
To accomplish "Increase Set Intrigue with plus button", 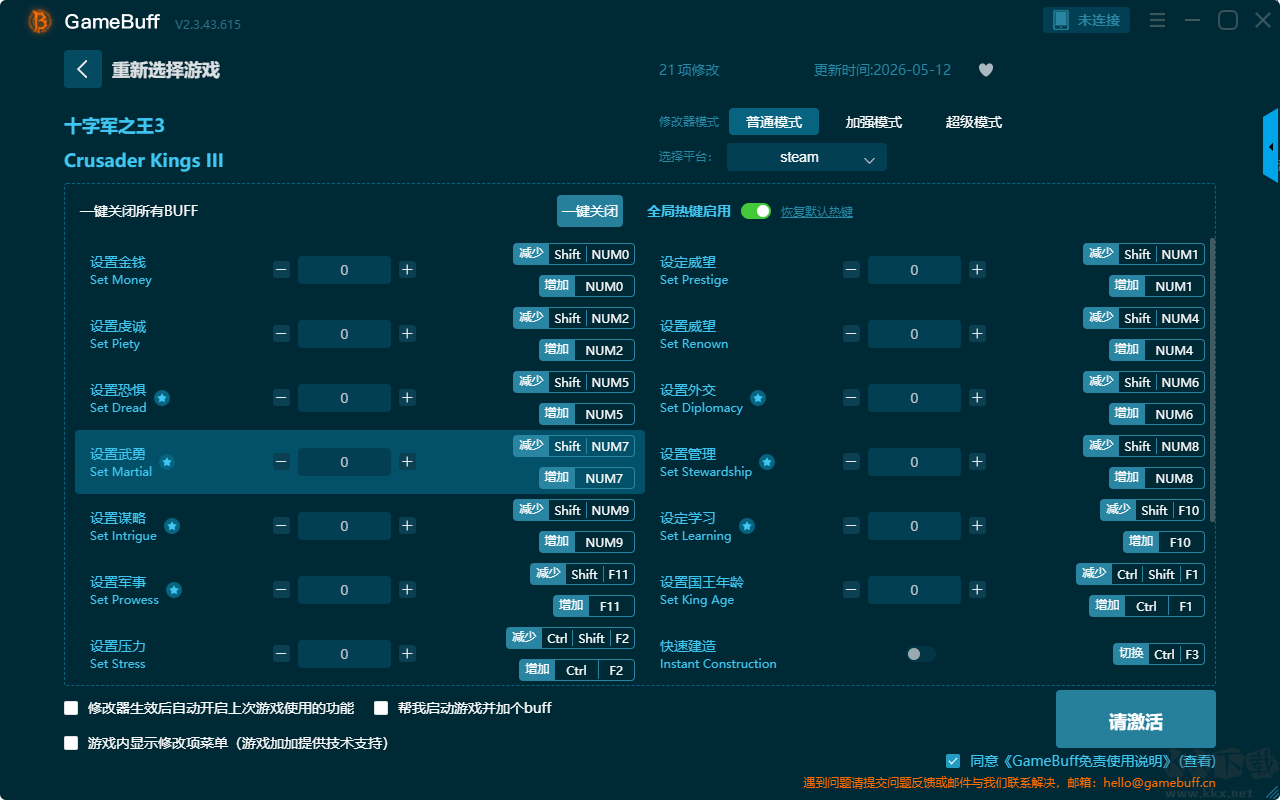I will point(407,526).
